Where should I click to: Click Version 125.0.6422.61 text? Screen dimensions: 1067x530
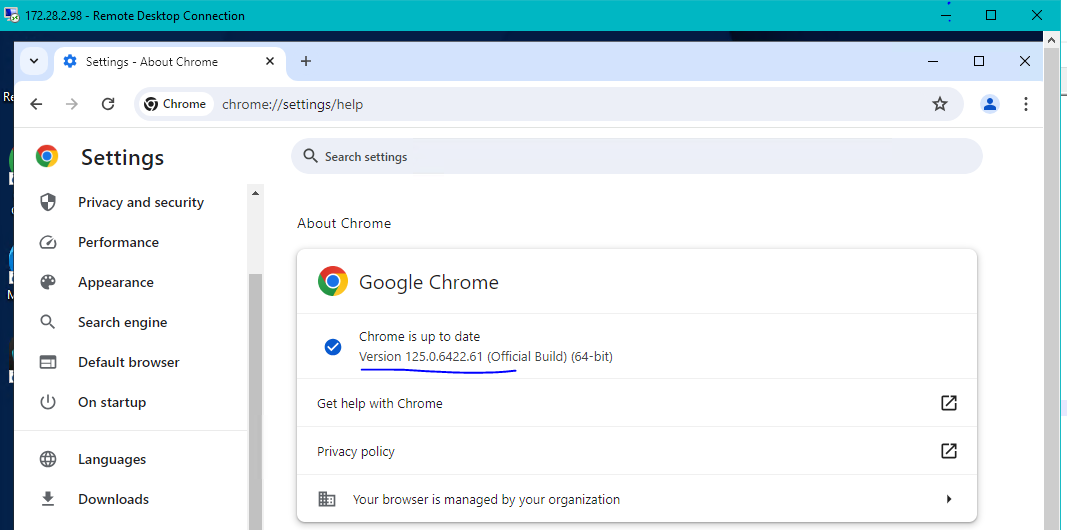pos(421,357)
